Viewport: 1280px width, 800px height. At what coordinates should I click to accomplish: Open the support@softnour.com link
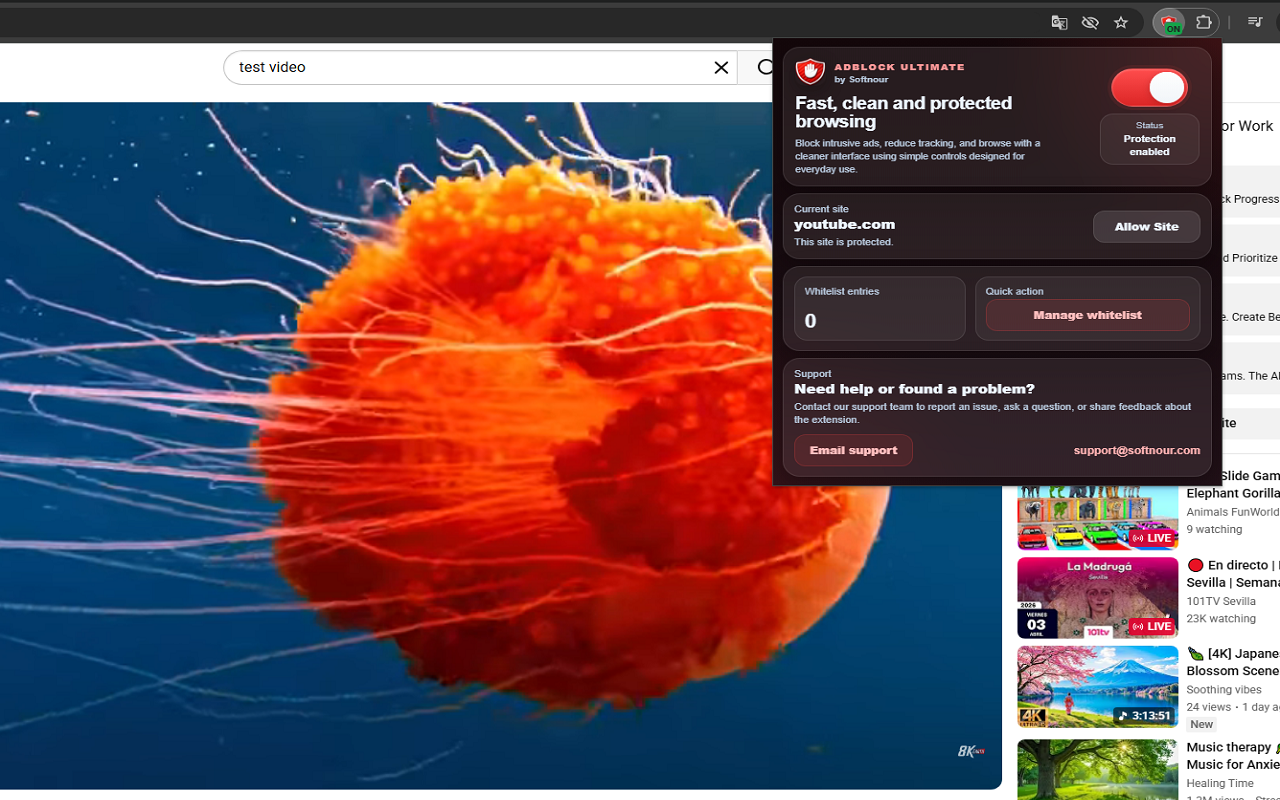(1136, 450)
